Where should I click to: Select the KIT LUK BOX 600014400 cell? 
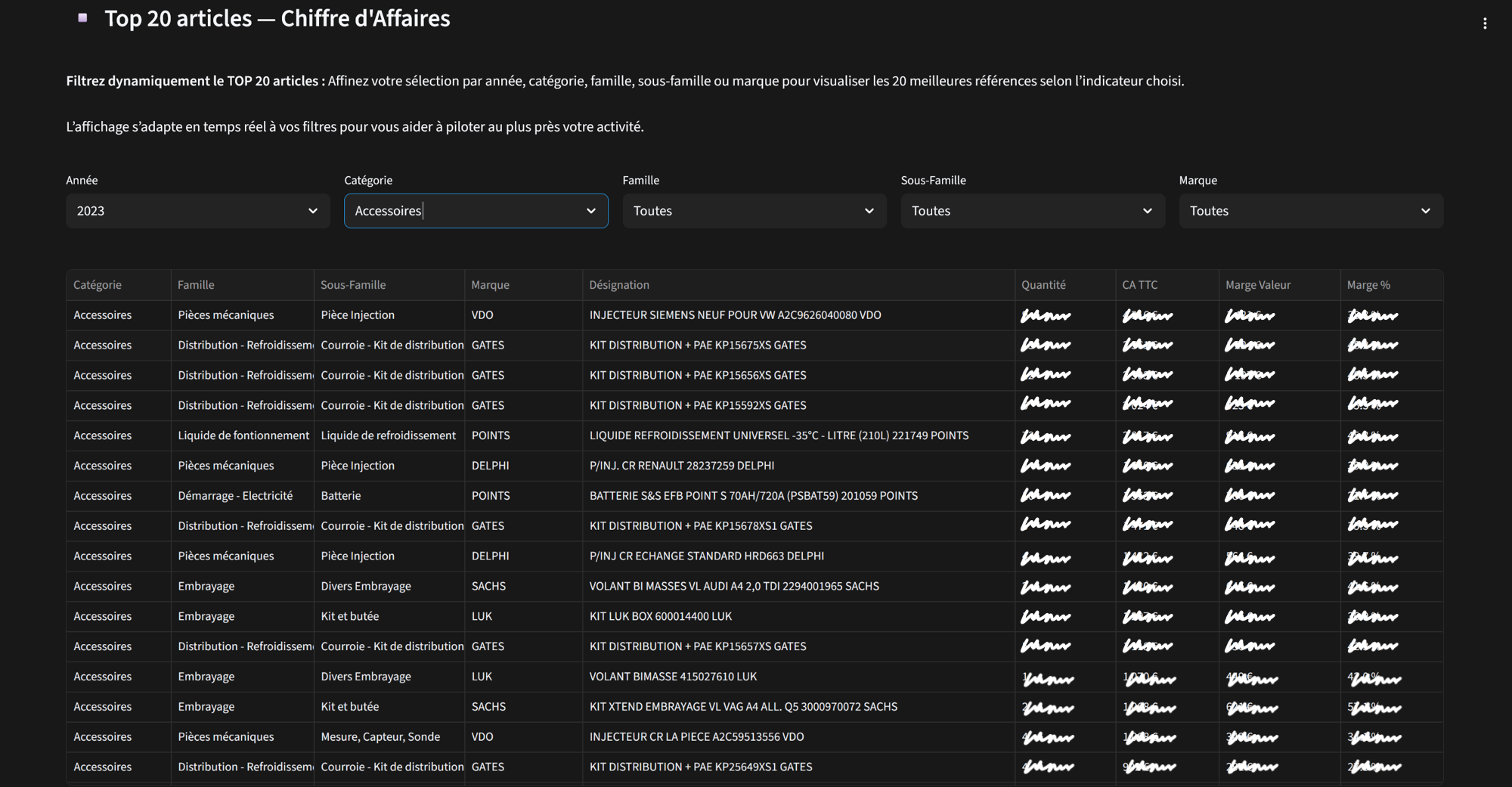point(660,616)
